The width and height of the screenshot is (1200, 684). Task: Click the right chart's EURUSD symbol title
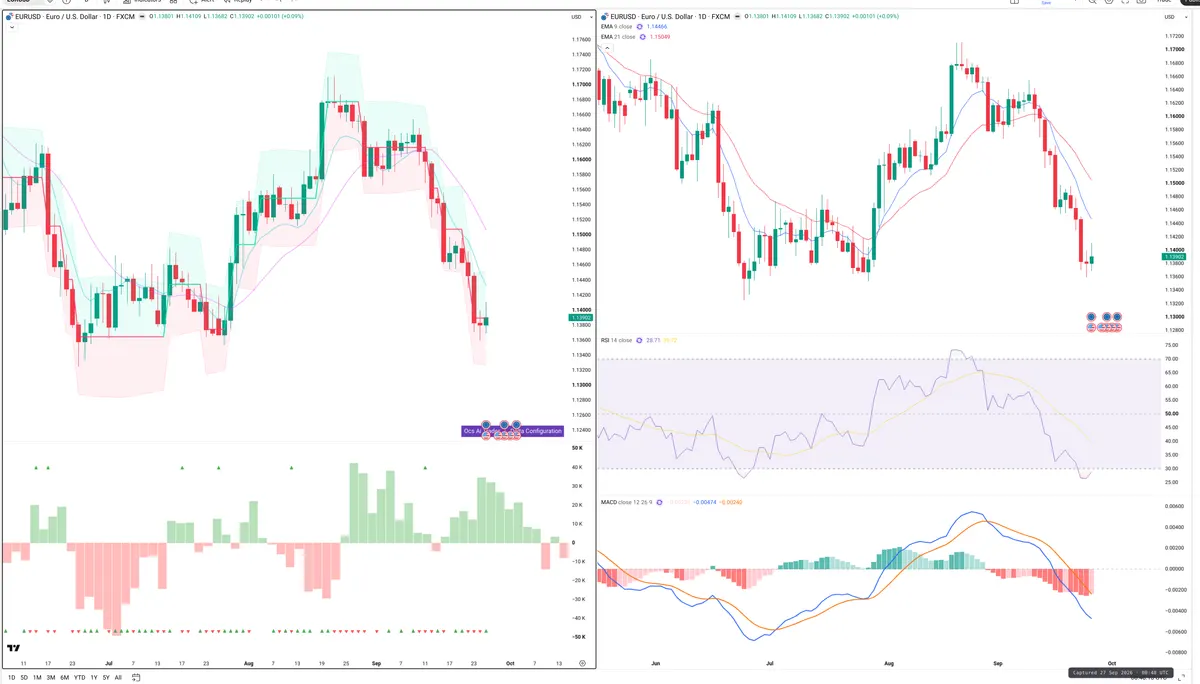tap(670, 17)
